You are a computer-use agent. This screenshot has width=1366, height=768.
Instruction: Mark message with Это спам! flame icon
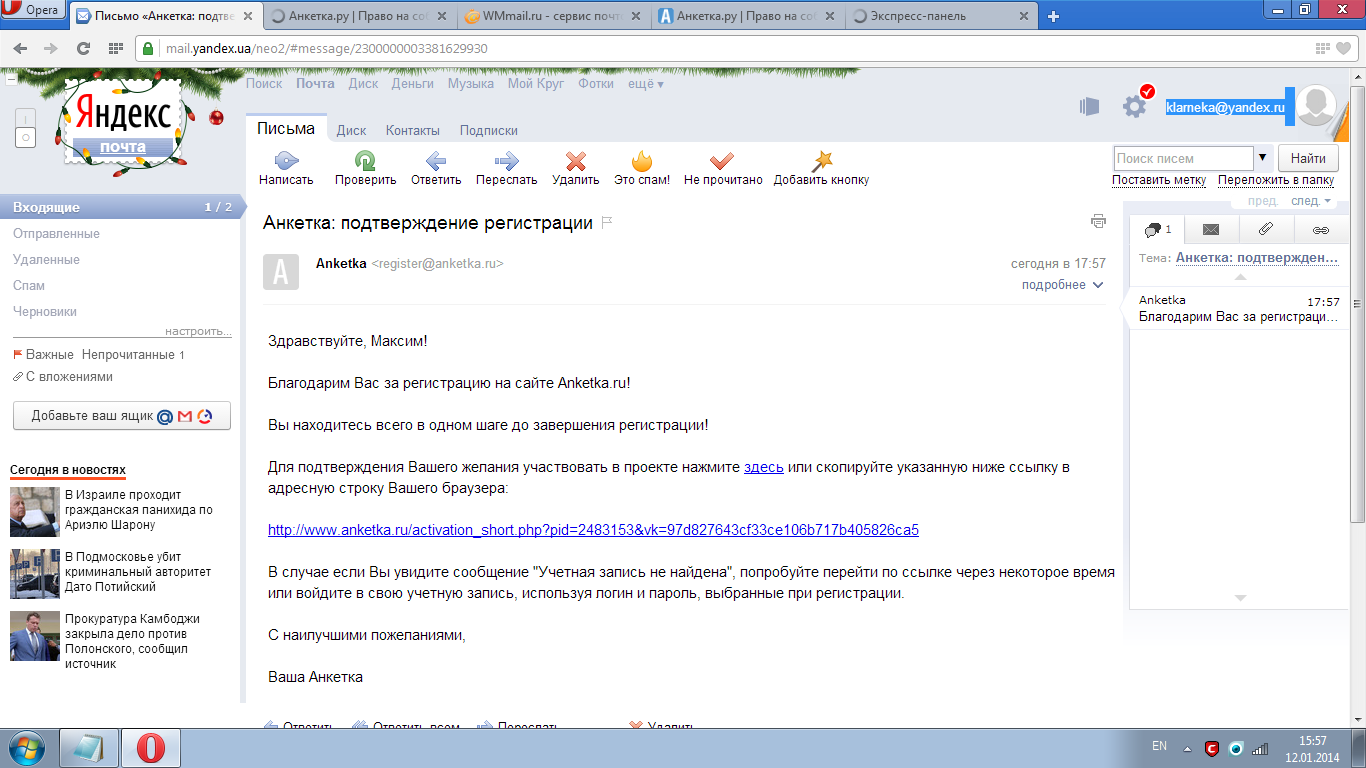point(642,160)
